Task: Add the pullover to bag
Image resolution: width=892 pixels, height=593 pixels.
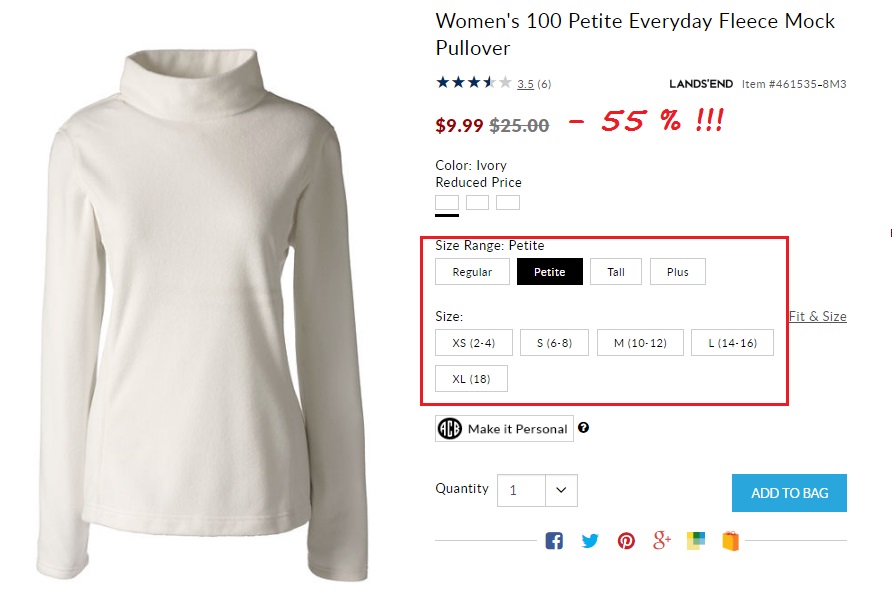Action: tap(789, 493)
